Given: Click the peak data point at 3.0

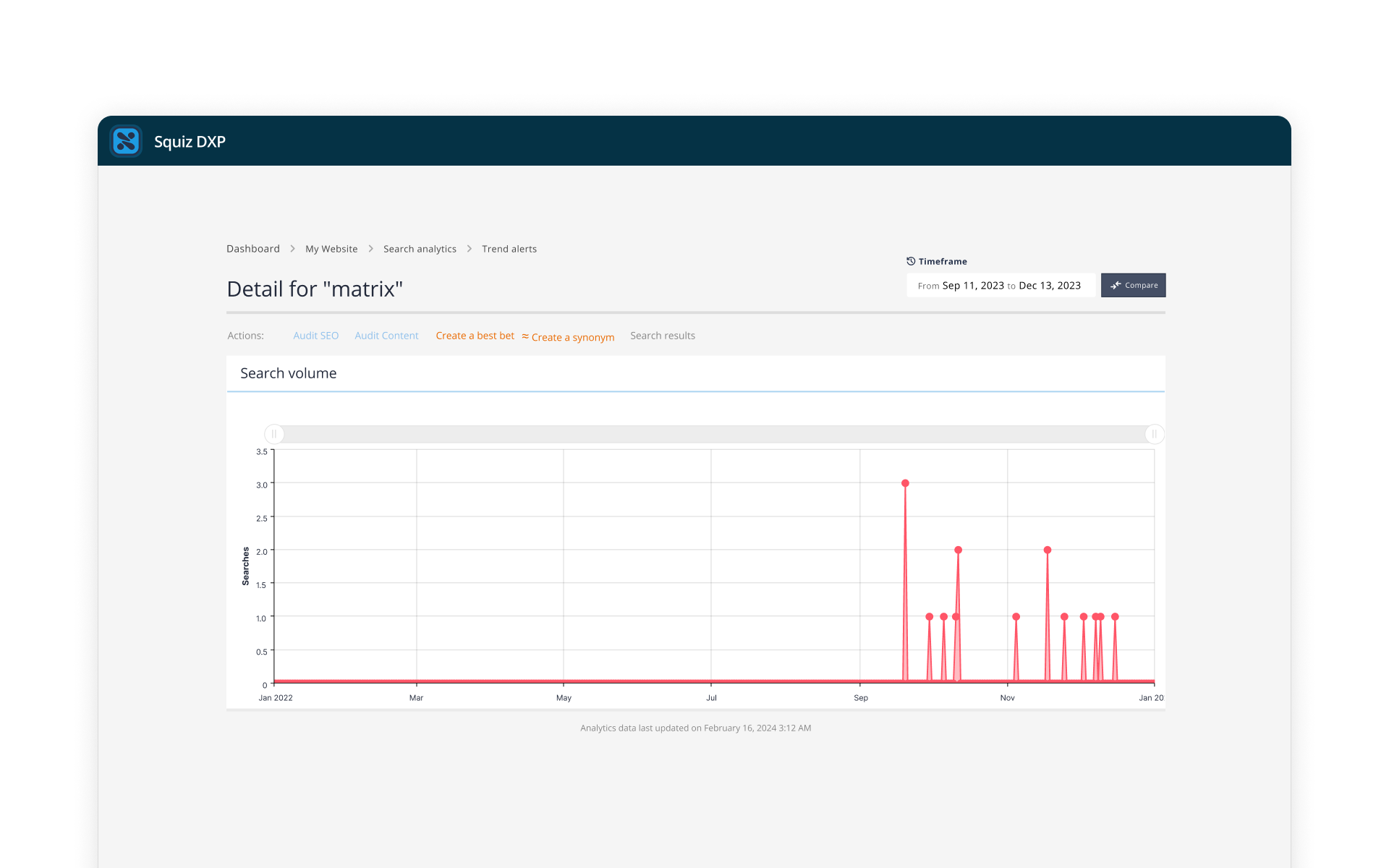Looking at the screenshot, I should [x=905, y=483].
